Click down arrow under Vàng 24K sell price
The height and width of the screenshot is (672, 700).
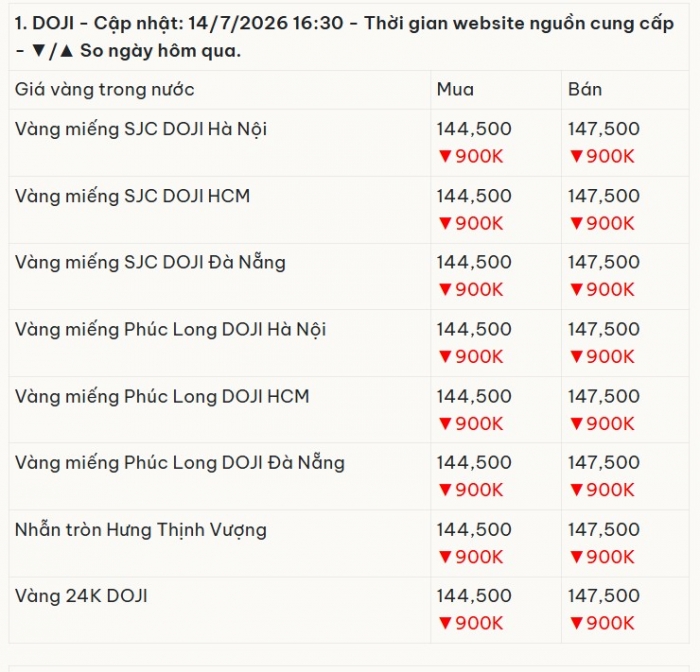[x=576, y=623]
